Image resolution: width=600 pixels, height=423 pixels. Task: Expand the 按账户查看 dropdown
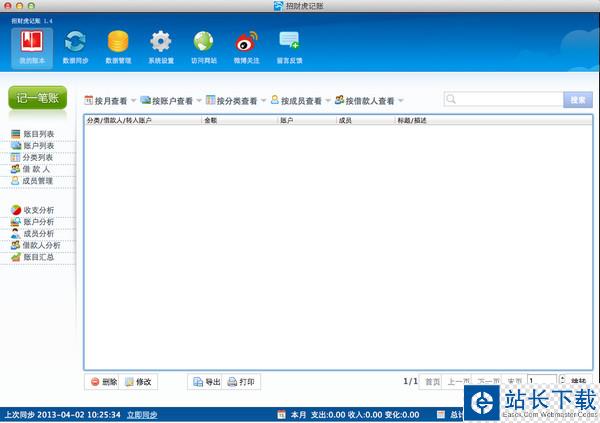coord(170,101)
